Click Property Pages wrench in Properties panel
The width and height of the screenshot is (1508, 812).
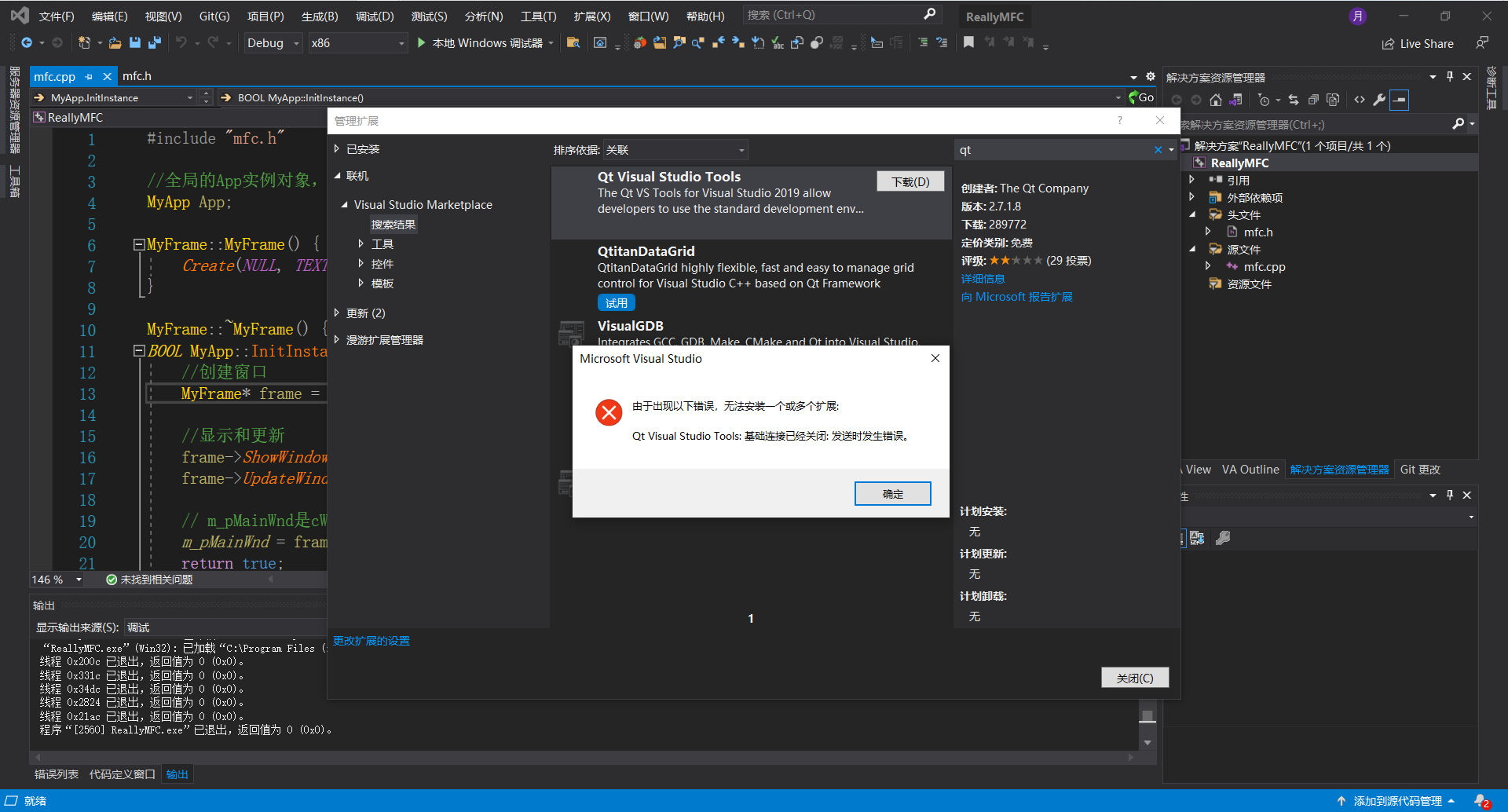click(1223, 538)
